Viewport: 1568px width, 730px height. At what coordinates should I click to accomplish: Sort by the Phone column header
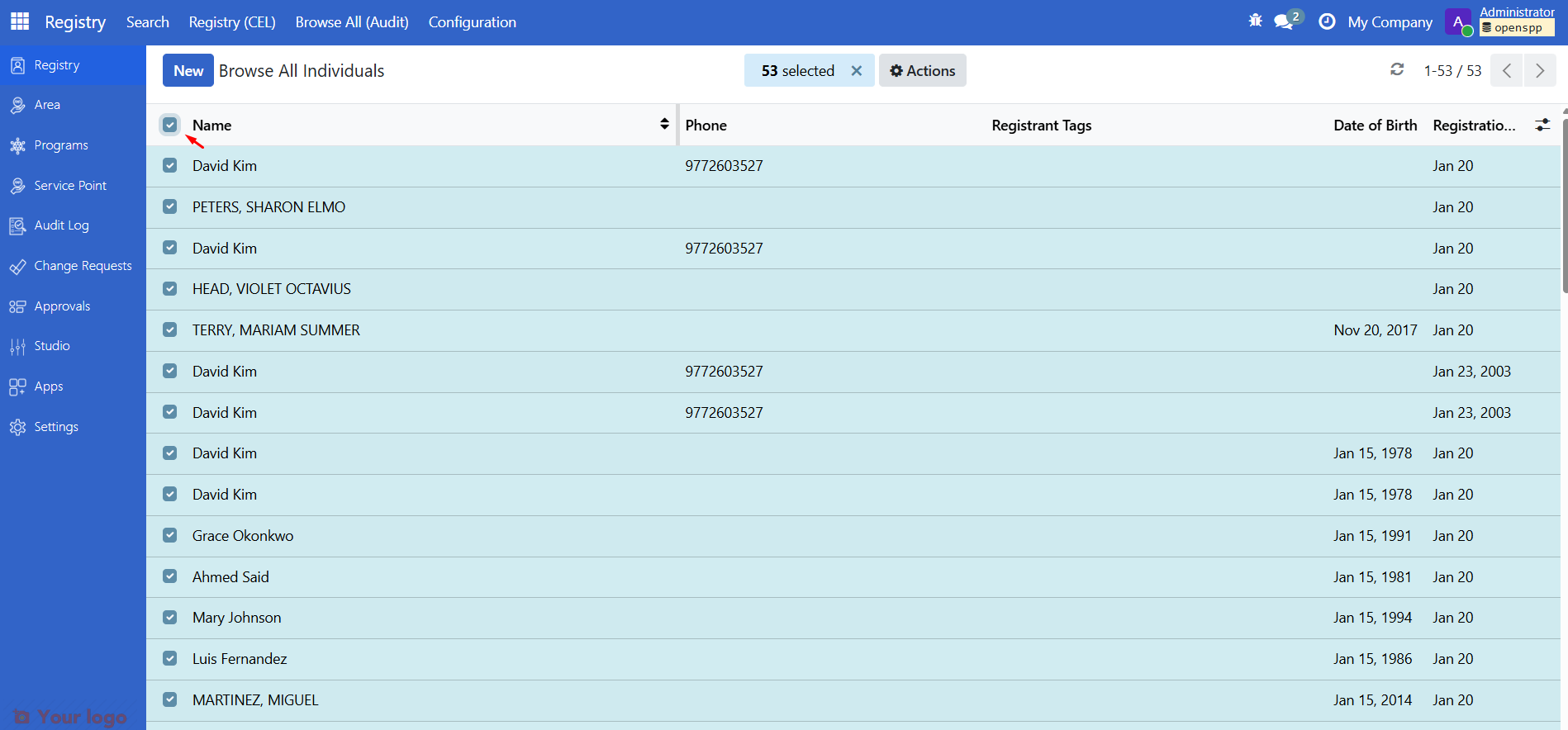point(706,126)
